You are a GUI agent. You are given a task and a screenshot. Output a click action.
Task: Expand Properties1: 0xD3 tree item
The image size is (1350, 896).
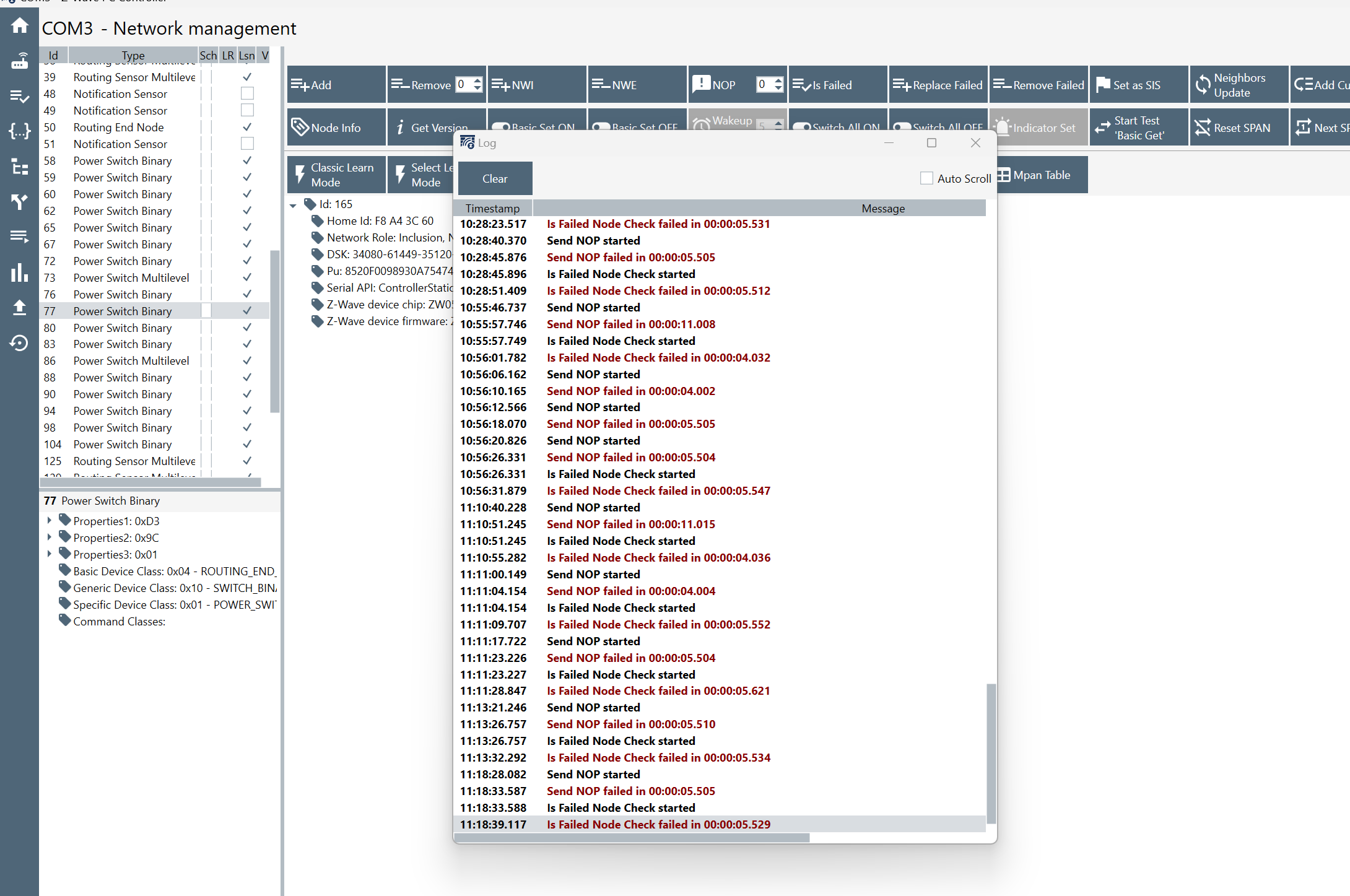click(50, 521)
